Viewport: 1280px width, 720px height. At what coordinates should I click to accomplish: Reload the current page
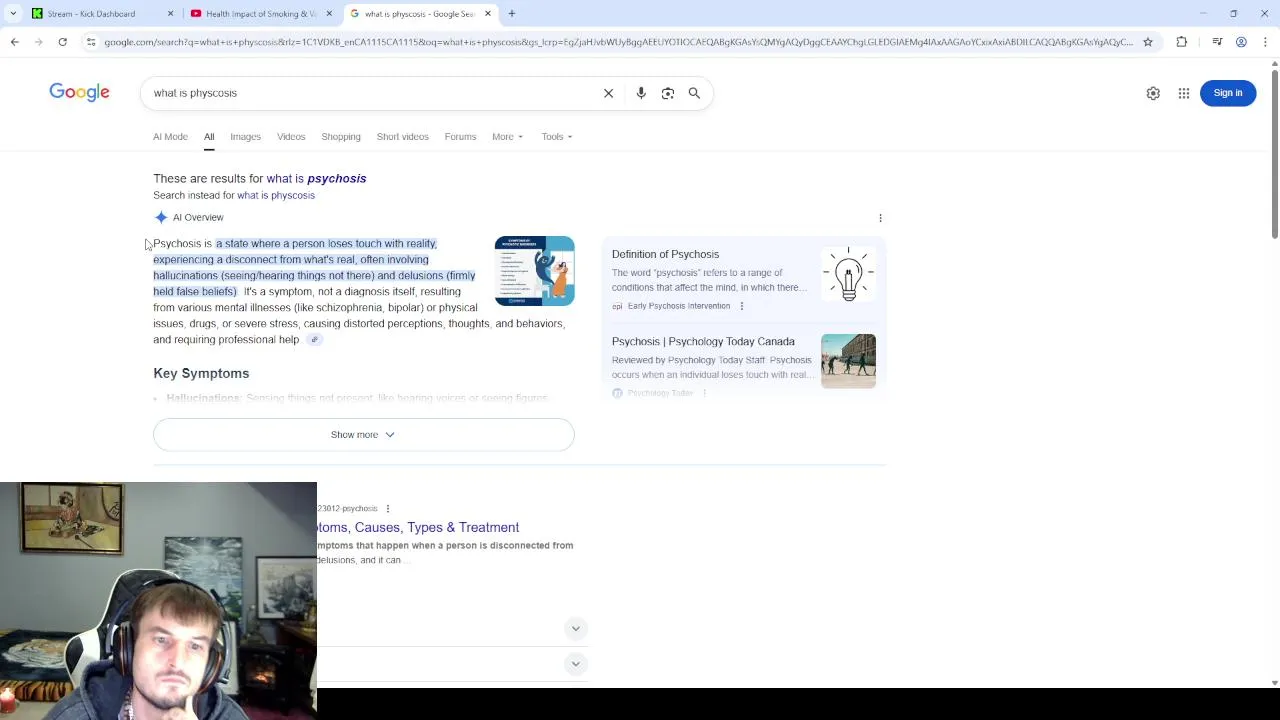pyautogui.click(x=62, y=42)
